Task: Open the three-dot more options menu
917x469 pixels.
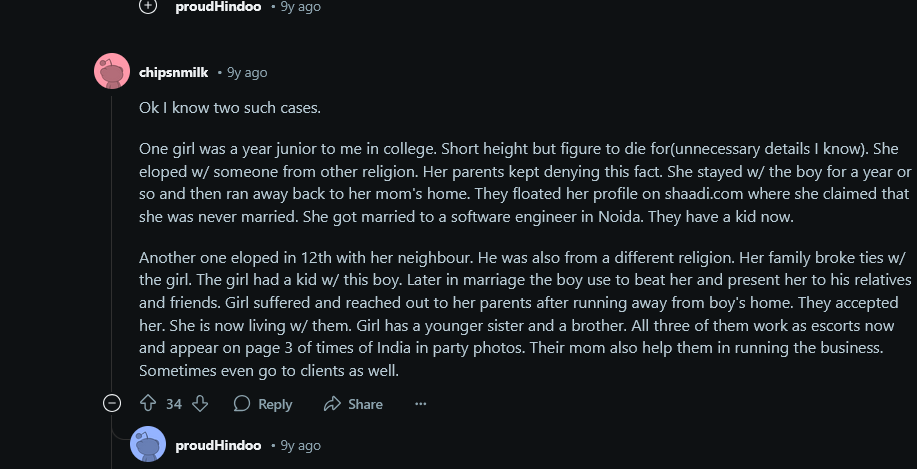Action: point(420,404)
